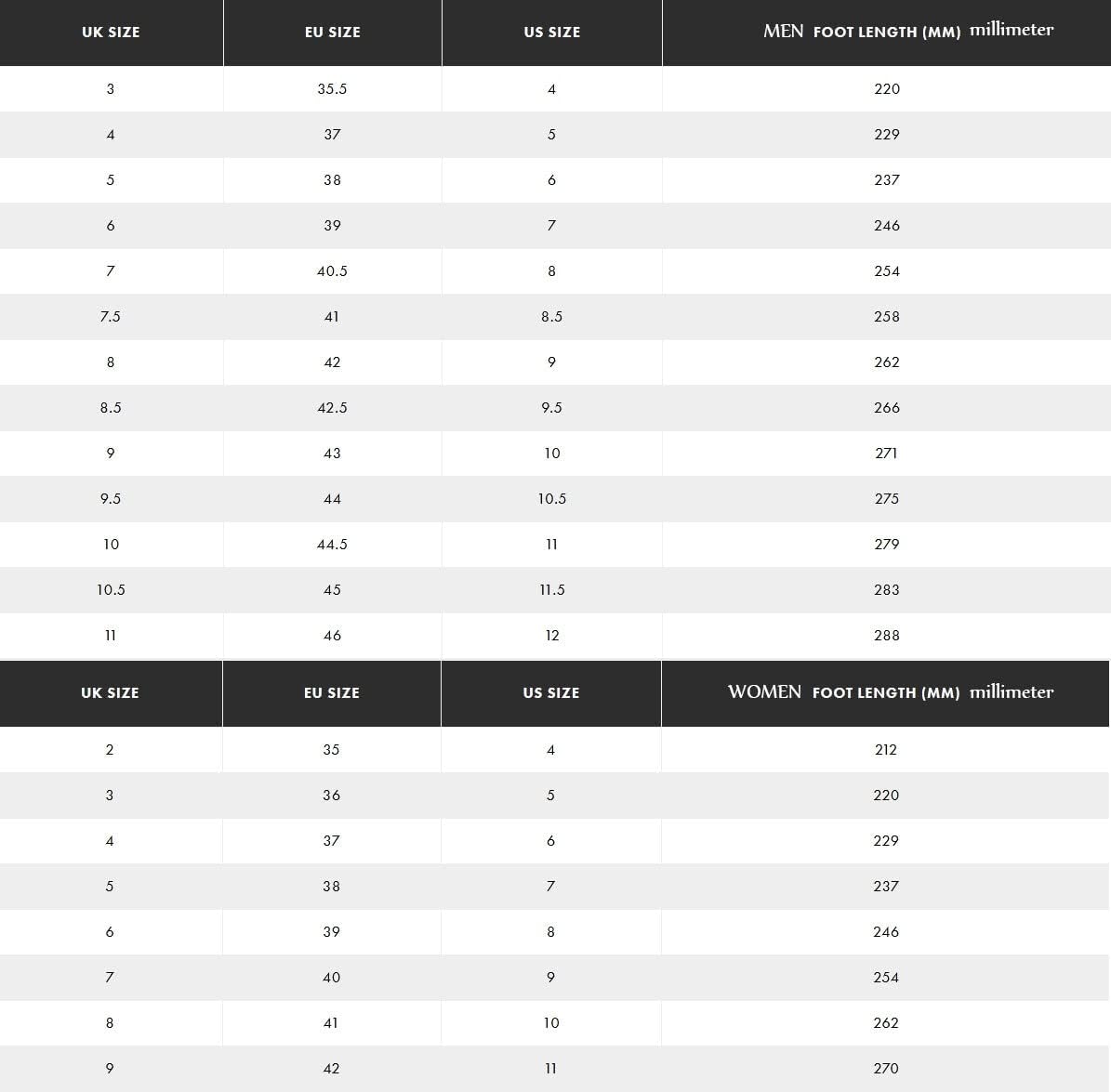Click the women's foot length 212 cell

(885, 750)
